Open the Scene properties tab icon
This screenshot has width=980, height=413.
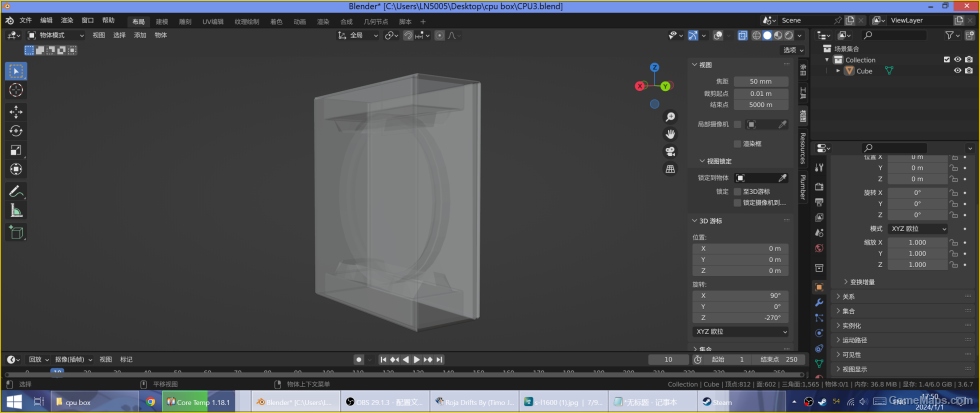(x=819, y=233)
